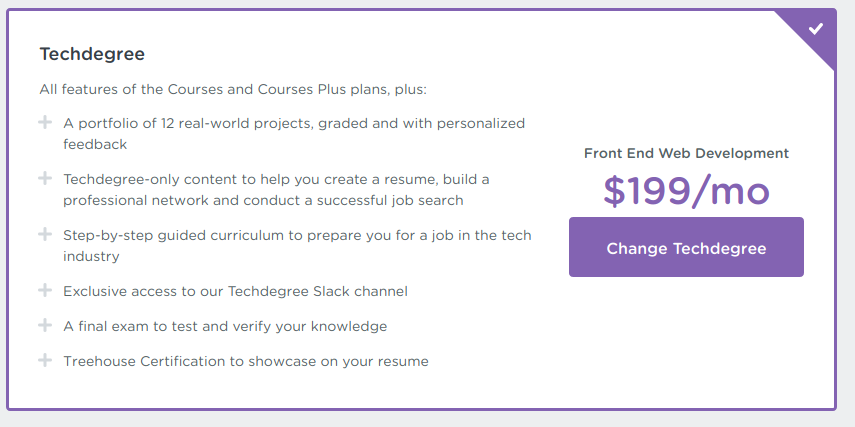Click the 'Techdegree-only content to help you' text

tap(276, 179)
